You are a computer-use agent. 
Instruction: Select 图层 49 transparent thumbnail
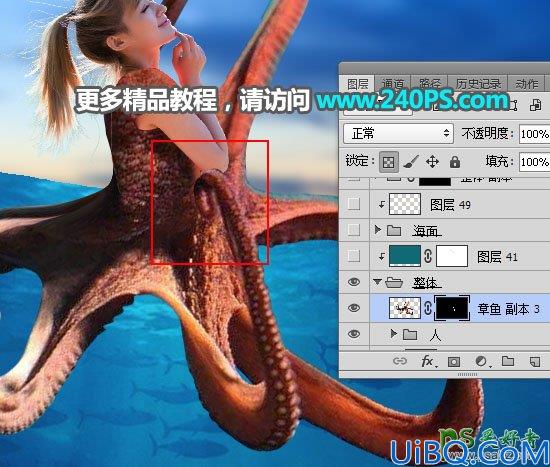click(405, 204)
